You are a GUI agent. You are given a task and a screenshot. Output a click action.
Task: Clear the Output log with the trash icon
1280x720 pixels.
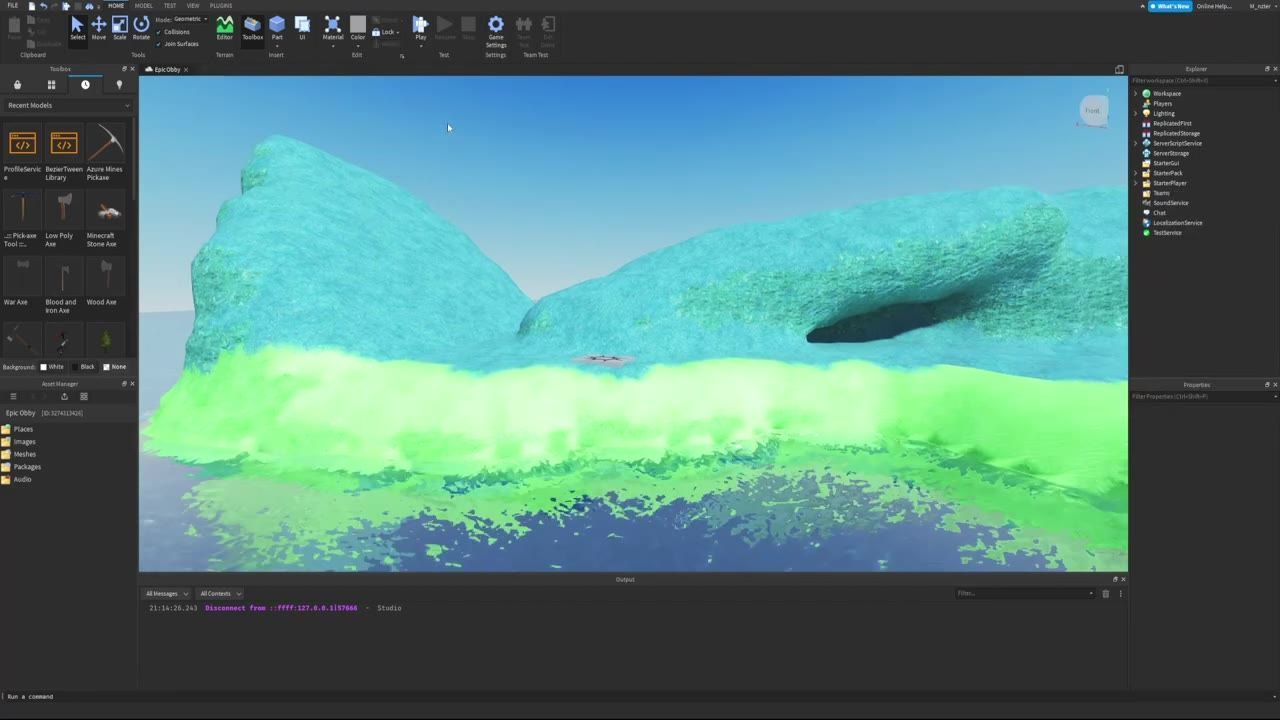pyautogui.click(x=1105, y=593)
